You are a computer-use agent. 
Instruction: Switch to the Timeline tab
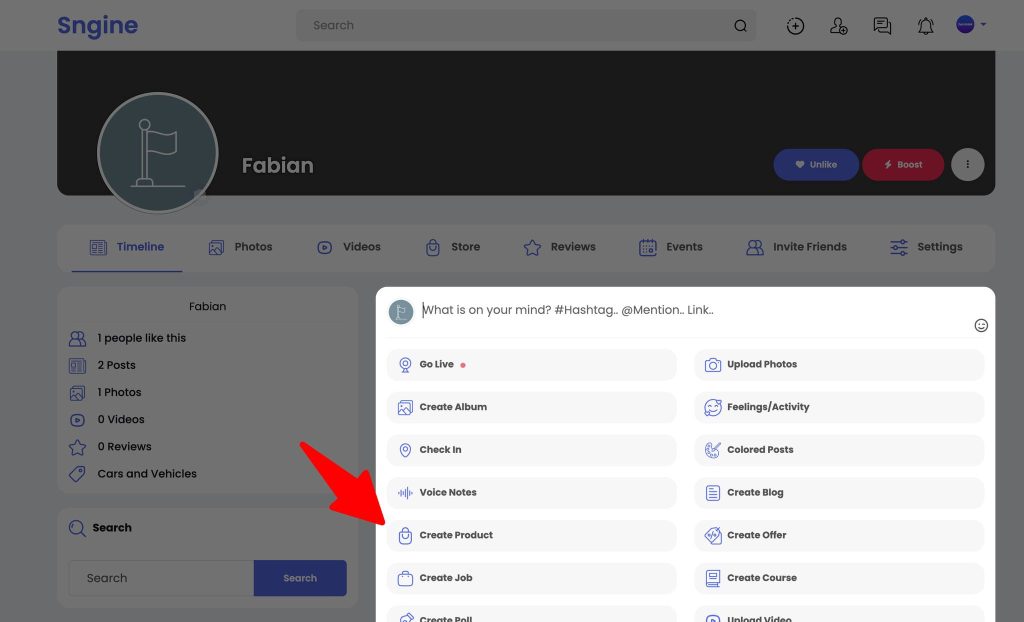(127, 247)
